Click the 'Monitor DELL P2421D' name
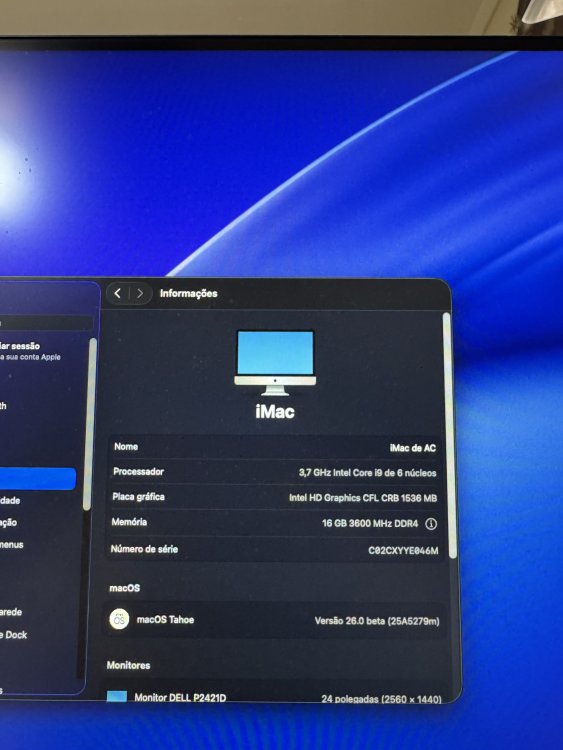 click(180, 697)
